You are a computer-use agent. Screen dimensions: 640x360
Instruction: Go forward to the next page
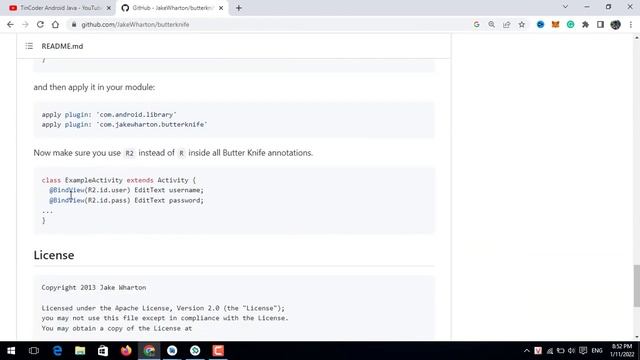pyautogui.click(x=25, y=24)
